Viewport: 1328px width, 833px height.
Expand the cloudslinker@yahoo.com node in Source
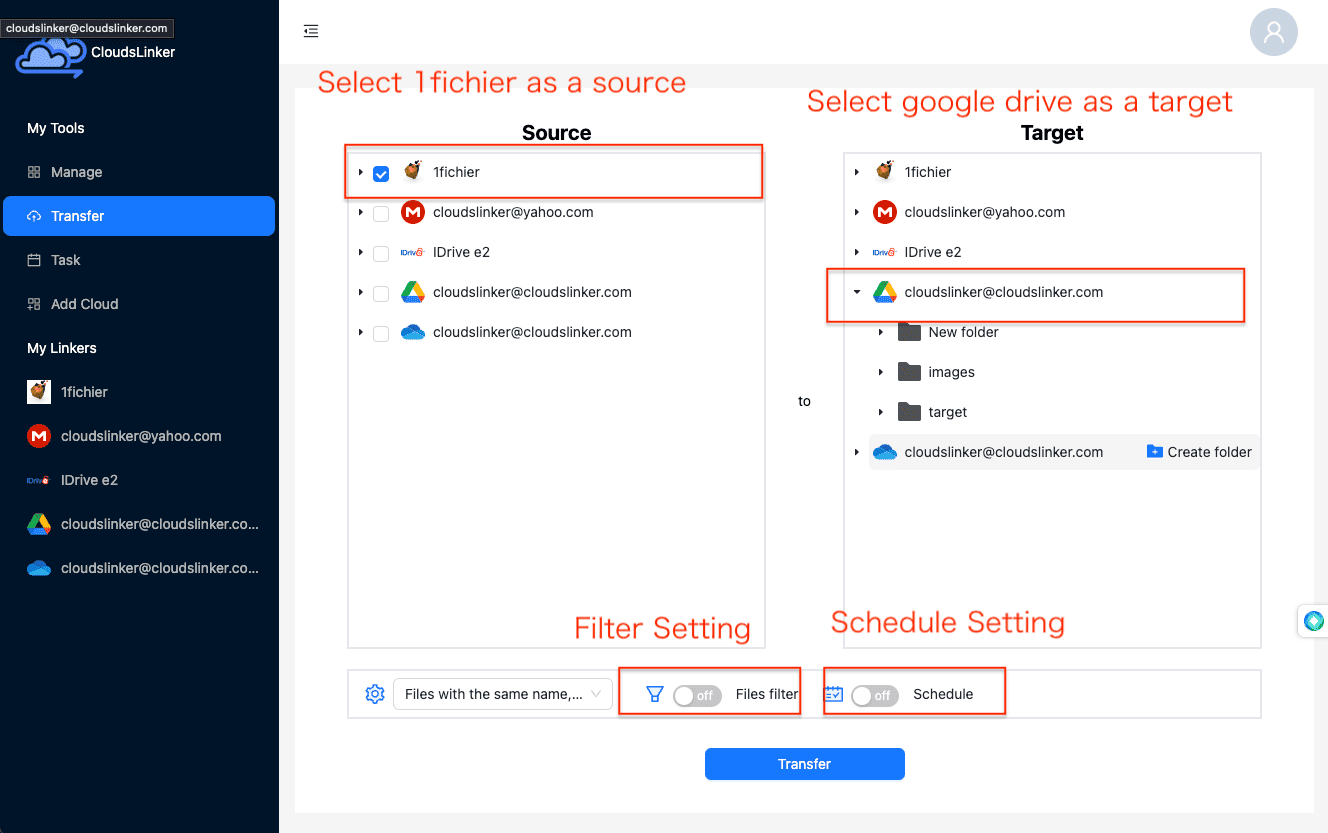point(360,212)
